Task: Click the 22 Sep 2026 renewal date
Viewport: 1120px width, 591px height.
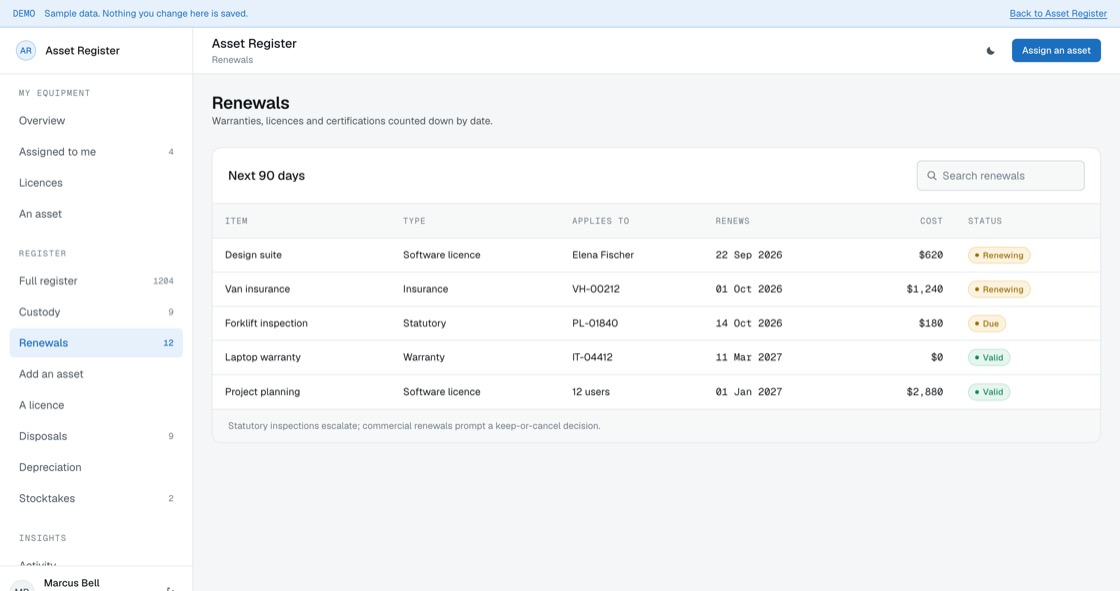Action: coord(749,255)
